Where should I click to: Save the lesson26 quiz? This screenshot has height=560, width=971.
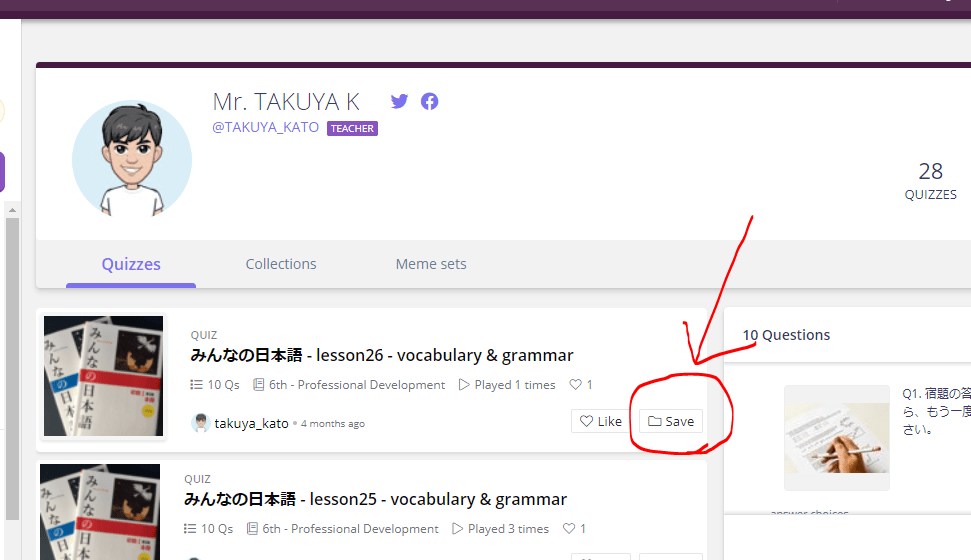coord(671,421)
